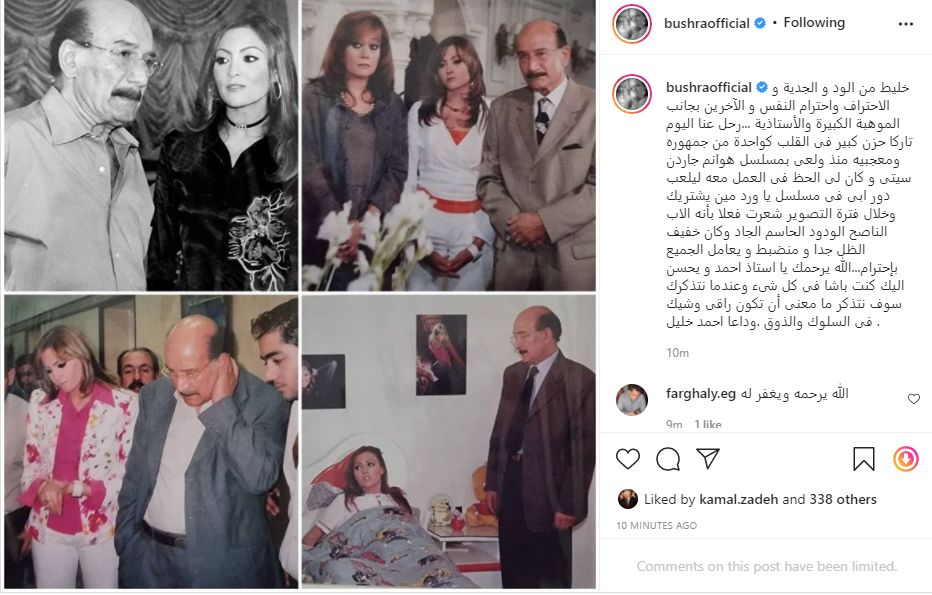Like the post with the heart icon
The height and width of the screenshot is (595, 932).
tap(628, 459)
